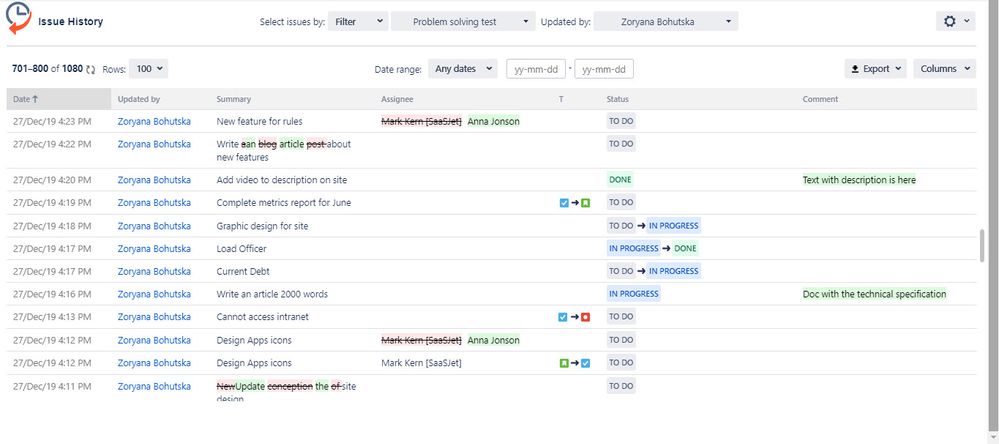The height and width of the screenshot is (444, 999).
Task: Open Zoryana Bohutska link in 4:16 PM row
Action: 154,294
